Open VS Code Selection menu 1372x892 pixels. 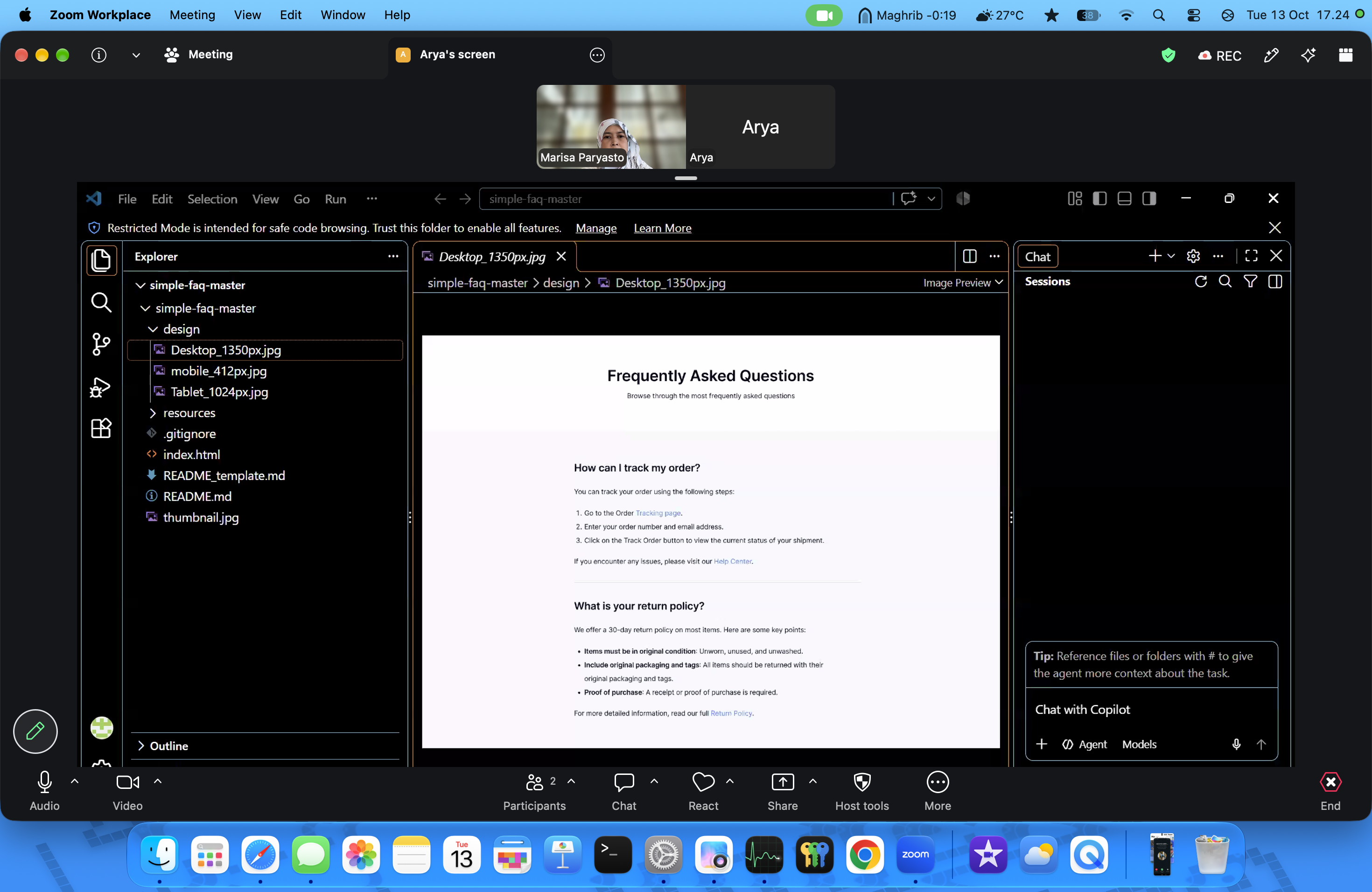(x=212, y=199)
